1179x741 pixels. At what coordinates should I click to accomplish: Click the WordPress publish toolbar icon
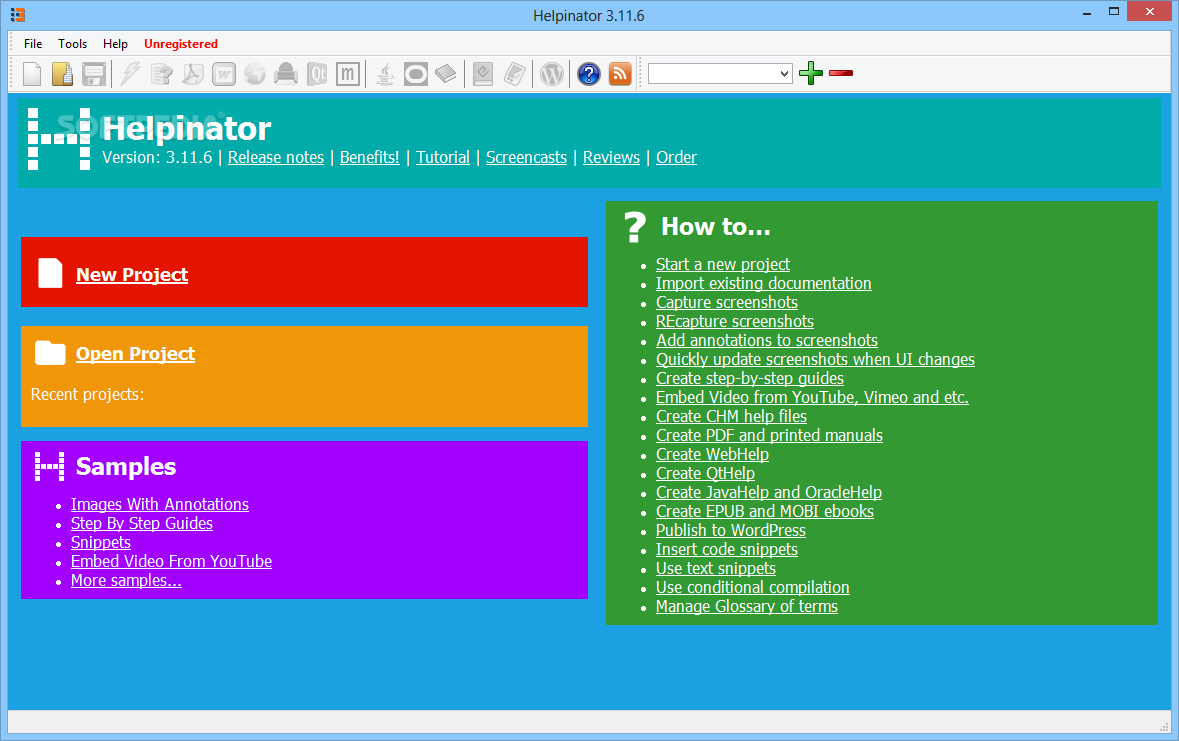552,74
